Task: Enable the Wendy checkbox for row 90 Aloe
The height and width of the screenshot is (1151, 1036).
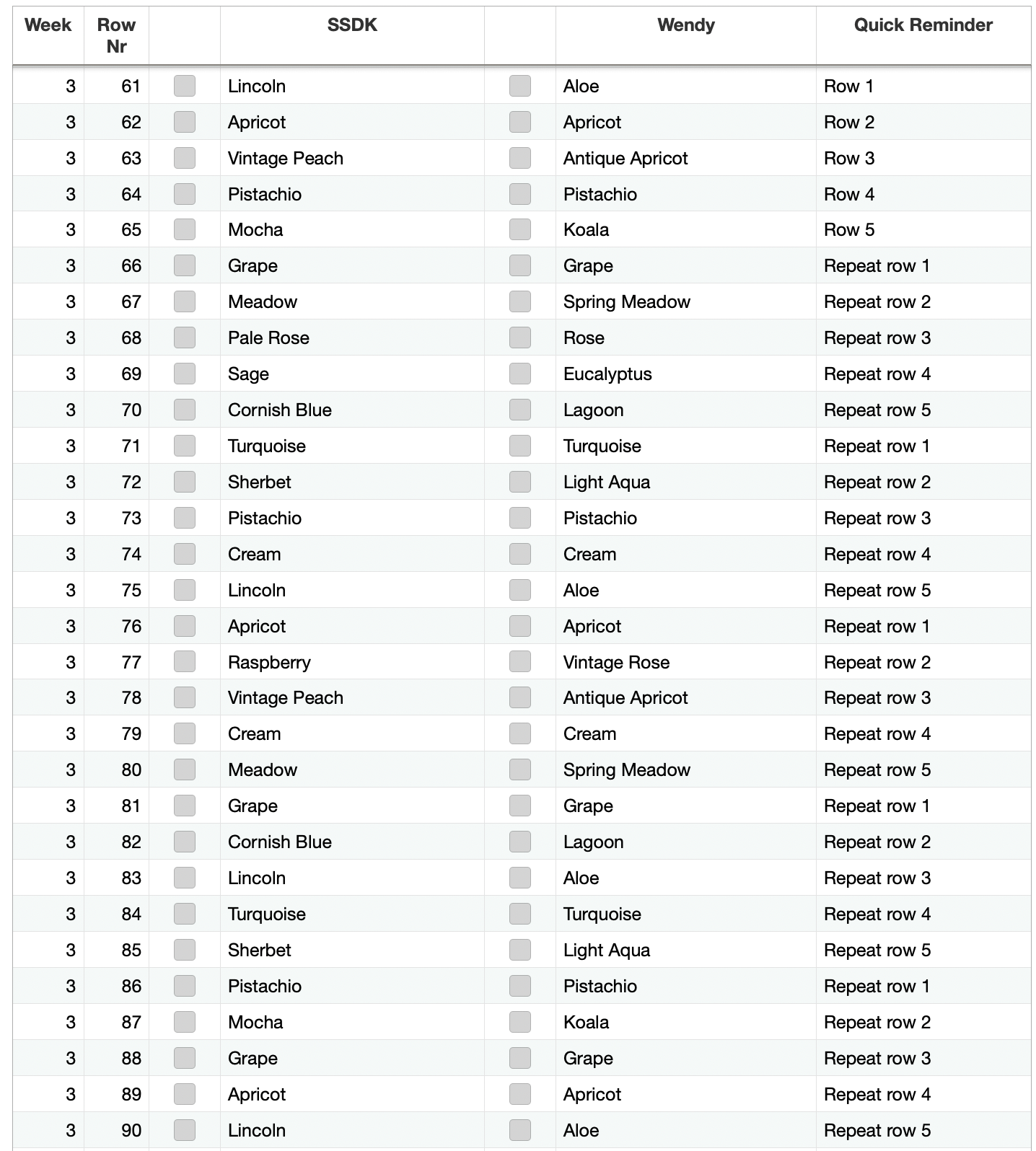Action: (x=520, y=1130)
